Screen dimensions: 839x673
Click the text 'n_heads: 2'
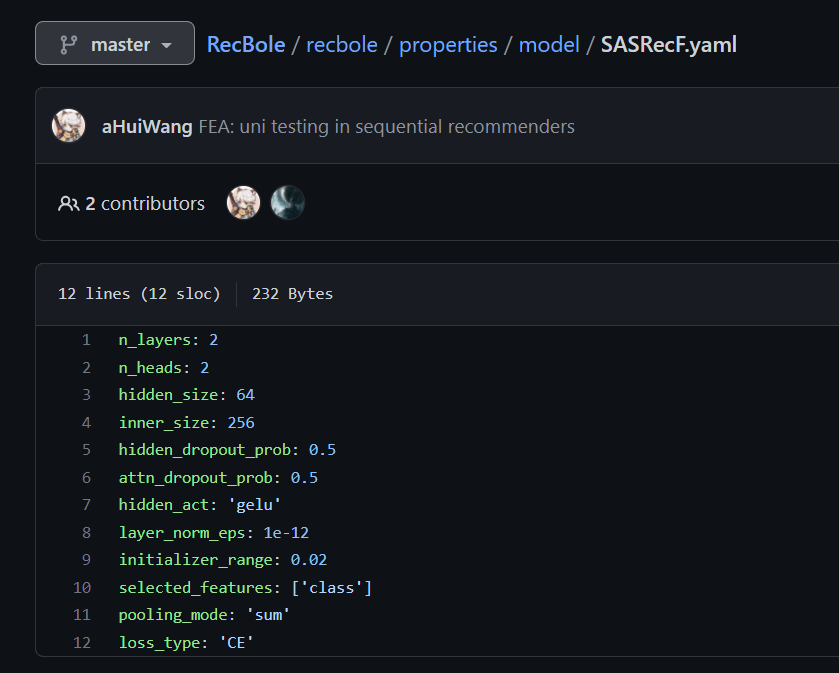coord(164,368)
